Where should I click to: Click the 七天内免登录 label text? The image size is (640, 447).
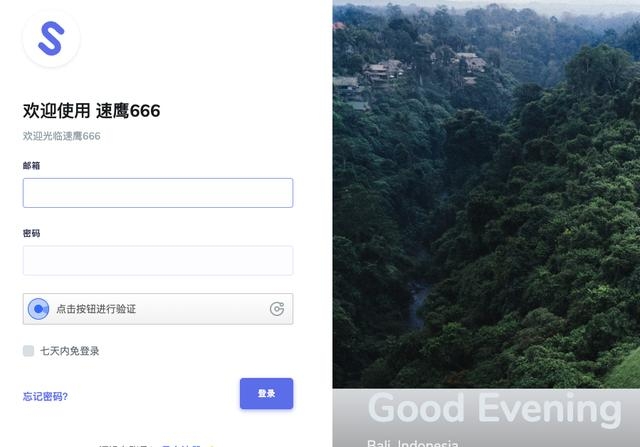coord(70,351)
